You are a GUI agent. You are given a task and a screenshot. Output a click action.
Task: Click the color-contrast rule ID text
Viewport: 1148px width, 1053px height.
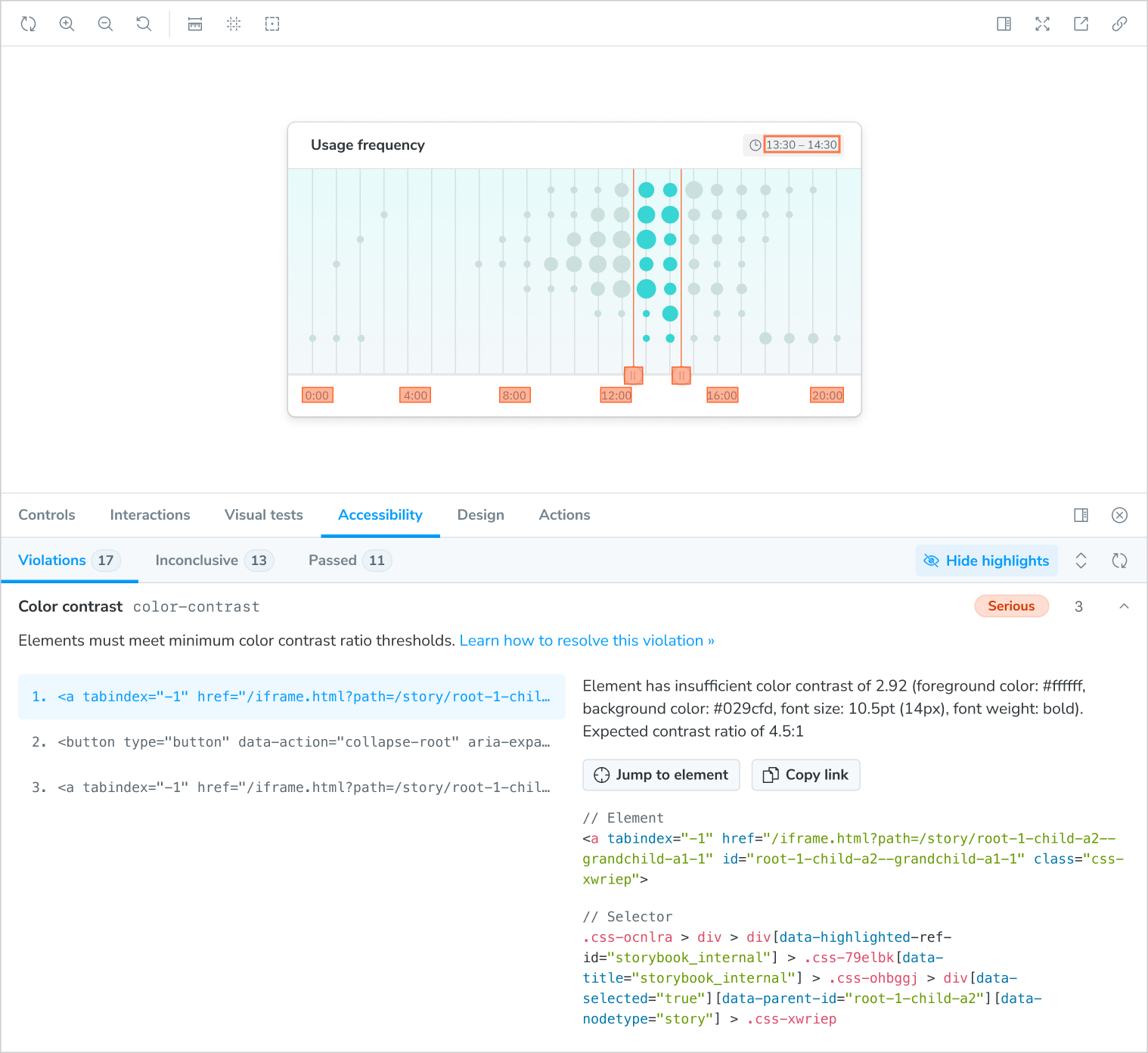(x=197, y=607)
